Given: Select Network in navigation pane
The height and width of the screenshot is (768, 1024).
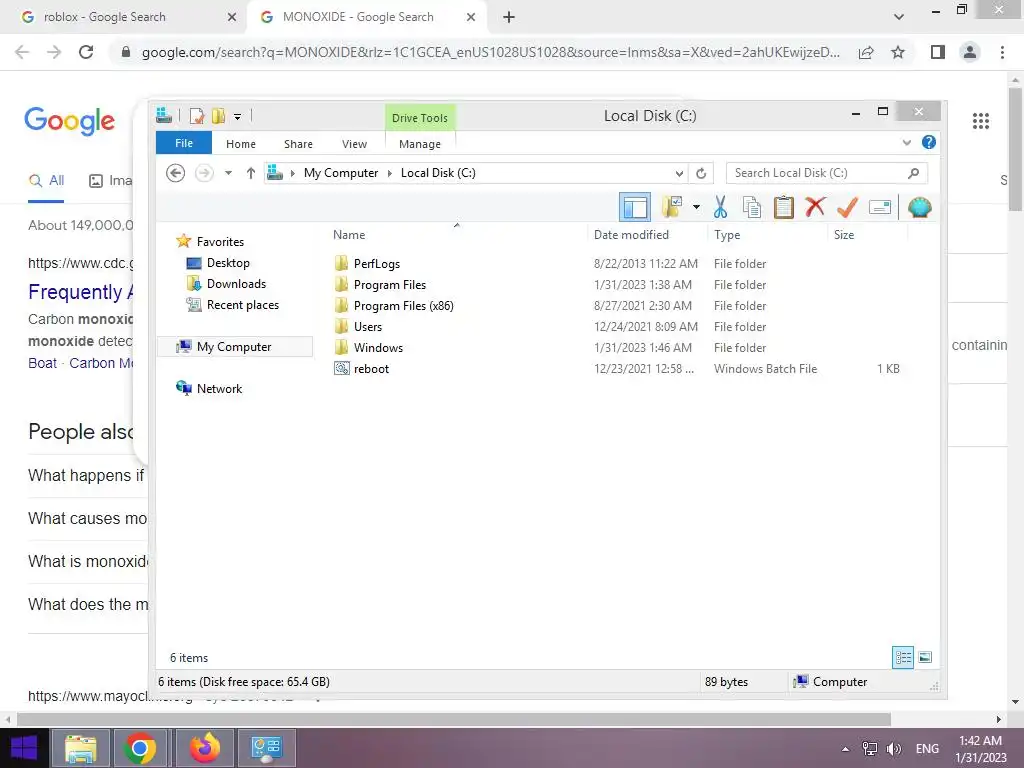Looking at the screenshot, I should pyautogui.click(x=219, y=389).
